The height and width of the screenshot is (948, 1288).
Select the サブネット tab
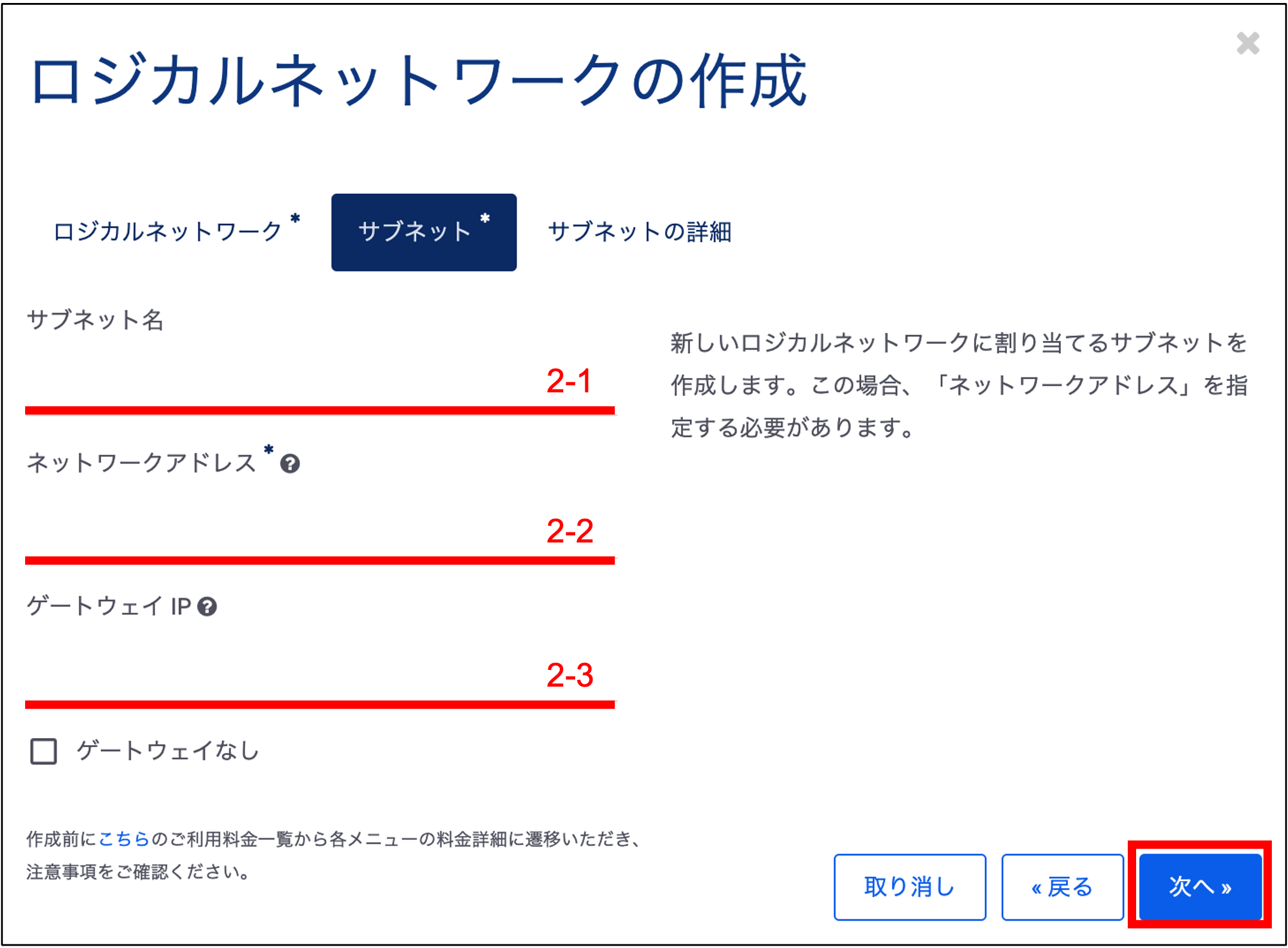[423, 232]
